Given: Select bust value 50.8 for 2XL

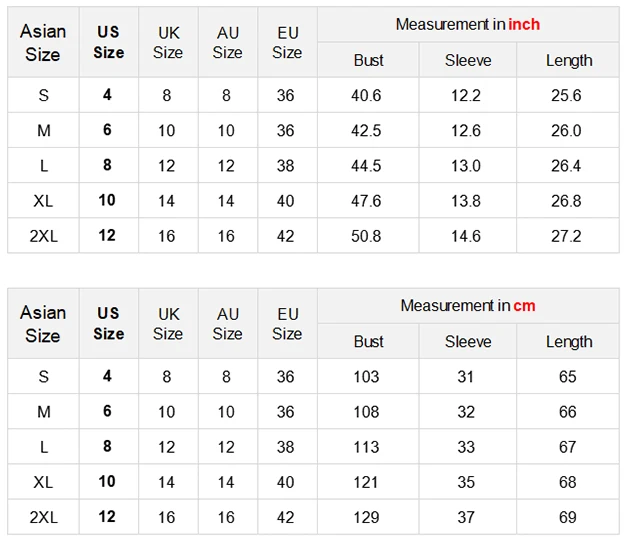Looking at the screenshot, I should [x=366, y=236].
